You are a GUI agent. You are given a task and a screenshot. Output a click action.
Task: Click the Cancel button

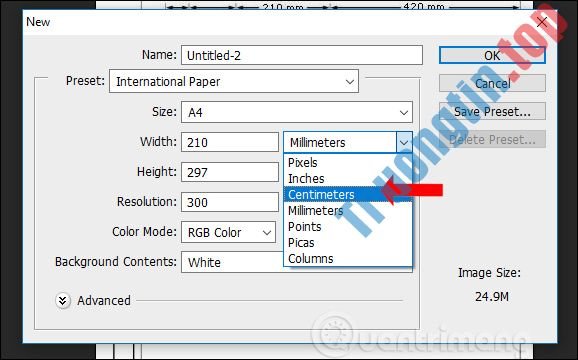pyautogui.click(x=492, y=83)
